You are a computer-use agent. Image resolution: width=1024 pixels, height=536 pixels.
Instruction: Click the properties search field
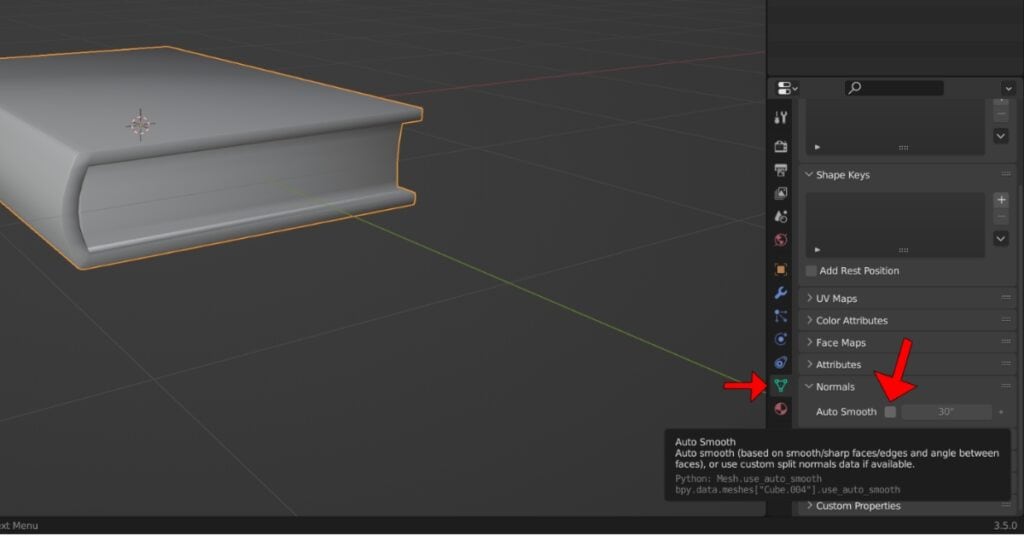click(895, 88)
